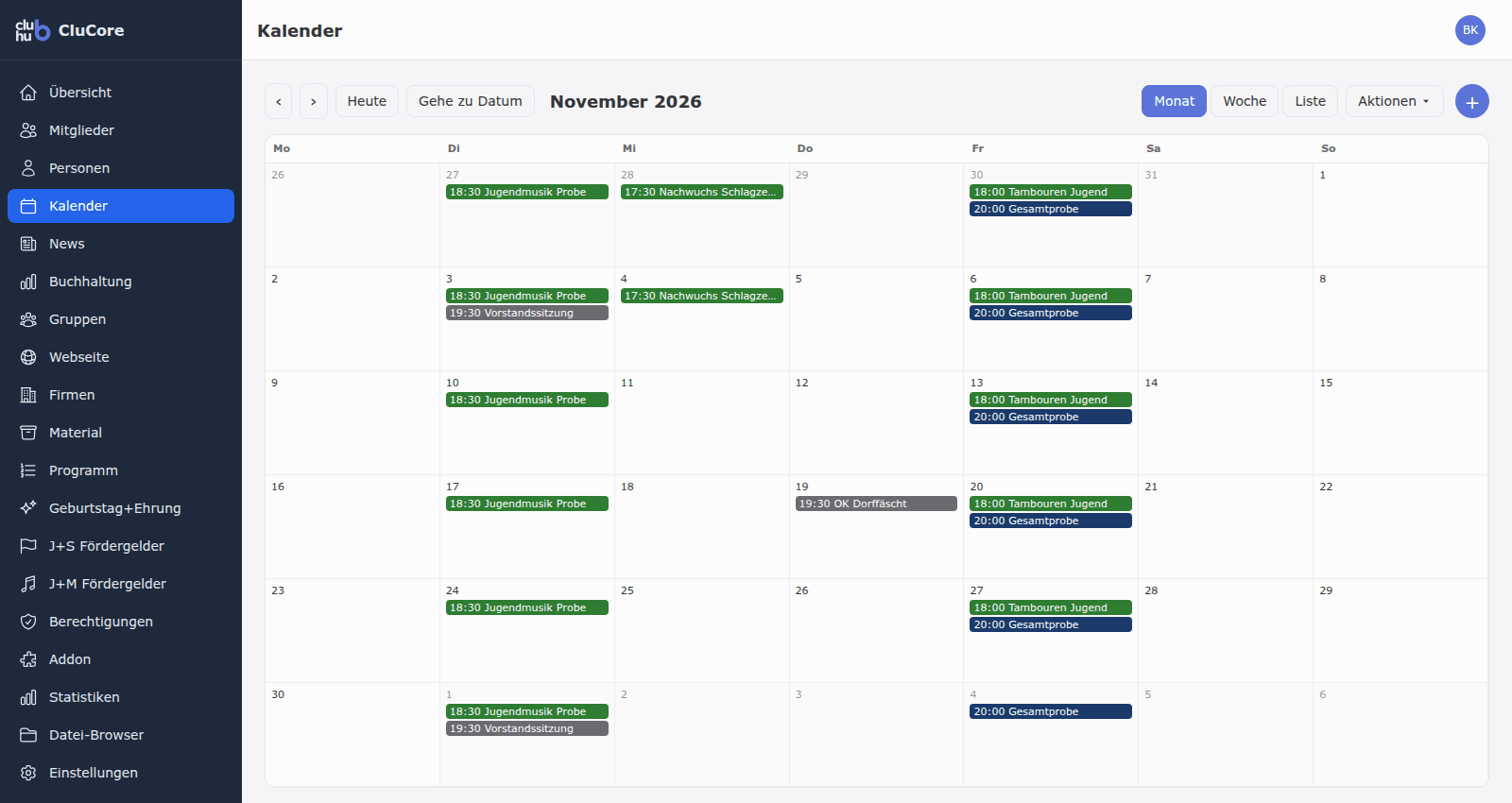Screen dimensions: 1512x803
Task: Open the Geburtstag+Ehrung sparkle icon
Action: (x=28, y=508)
